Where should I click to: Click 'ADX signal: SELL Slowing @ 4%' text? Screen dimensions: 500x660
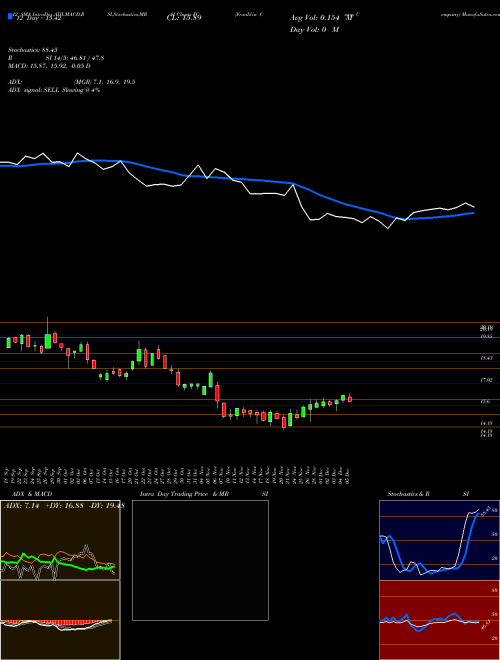[54, 90]
